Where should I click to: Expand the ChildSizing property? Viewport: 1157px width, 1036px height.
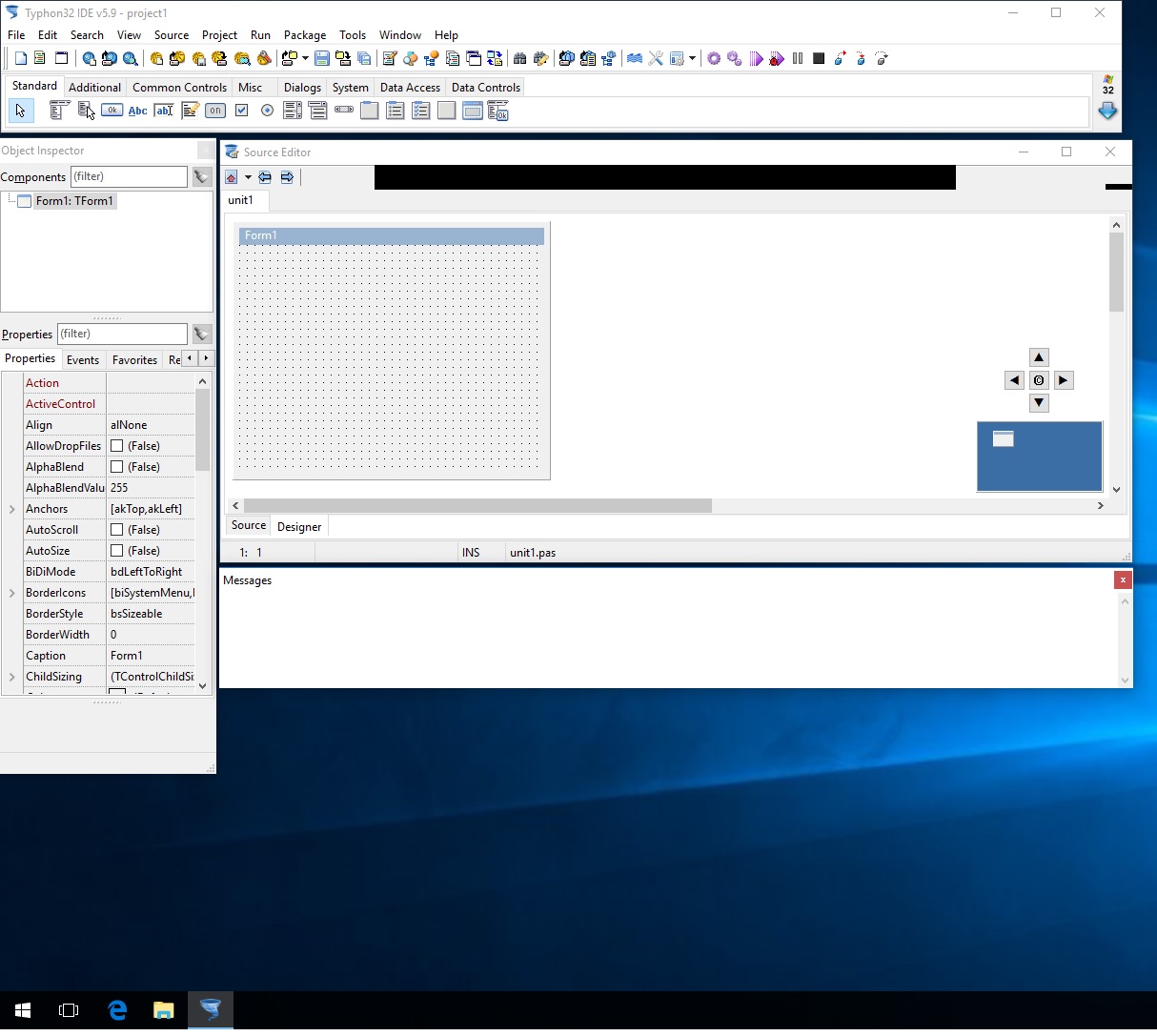click(x=12, y=677)
